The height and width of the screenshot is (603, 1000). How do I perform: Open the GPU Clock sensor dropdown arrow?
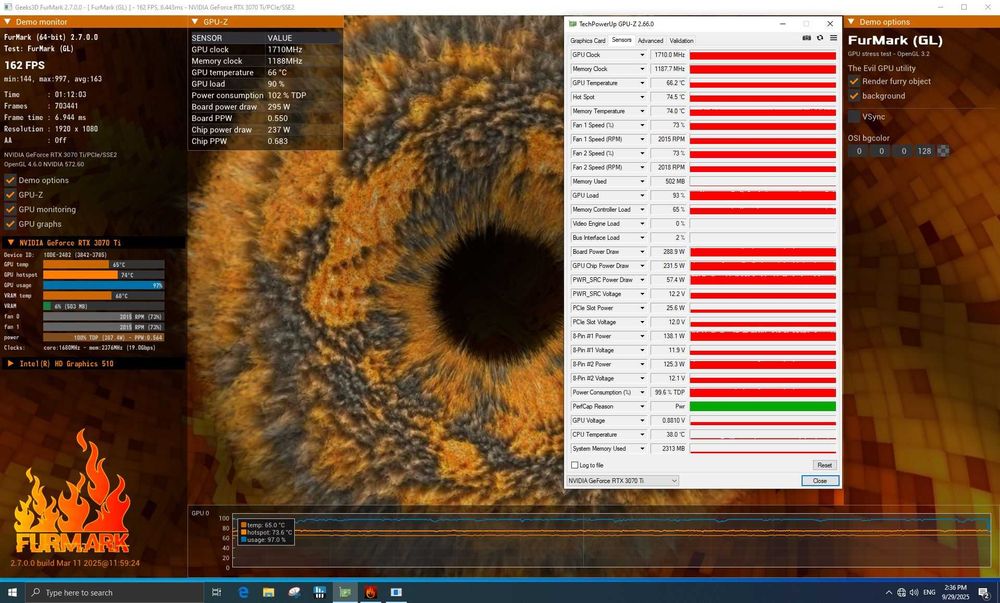[x=642, y=55]
